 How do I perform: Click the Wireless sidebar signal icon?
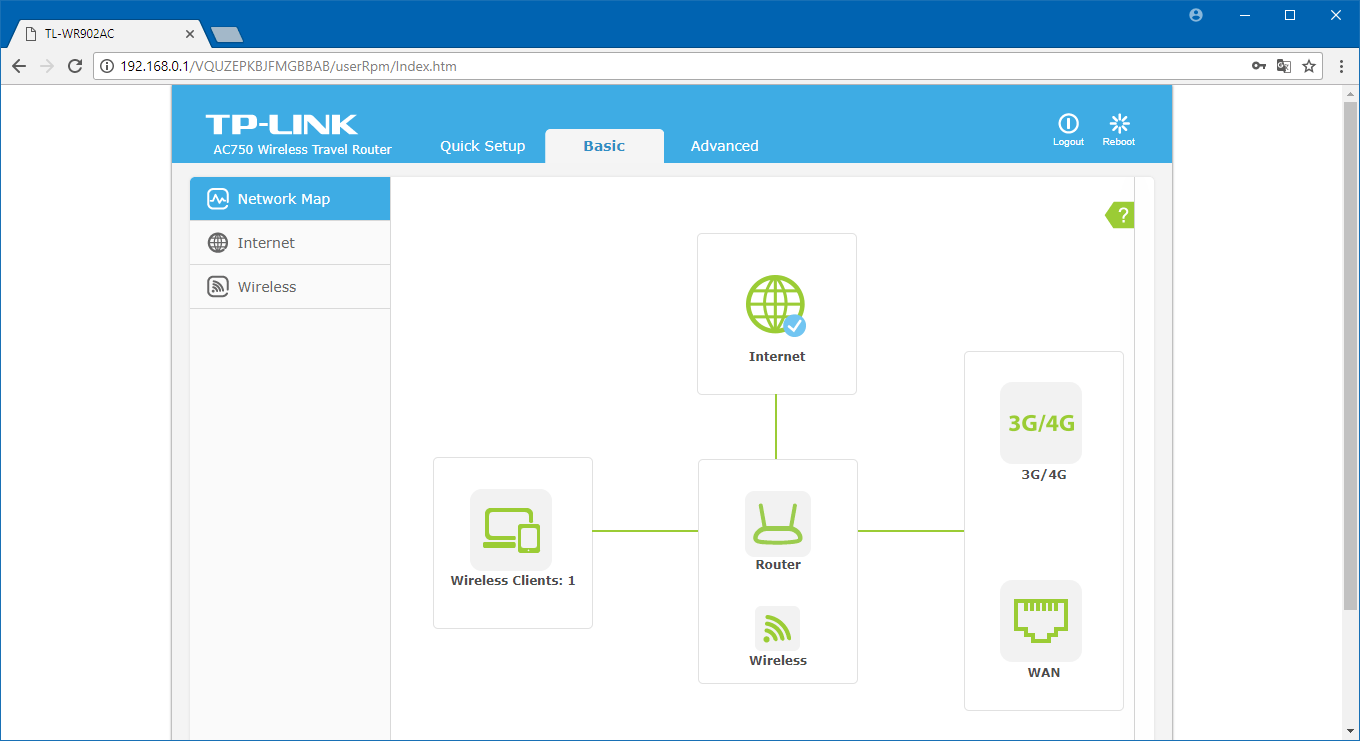(x=218, y=287)
